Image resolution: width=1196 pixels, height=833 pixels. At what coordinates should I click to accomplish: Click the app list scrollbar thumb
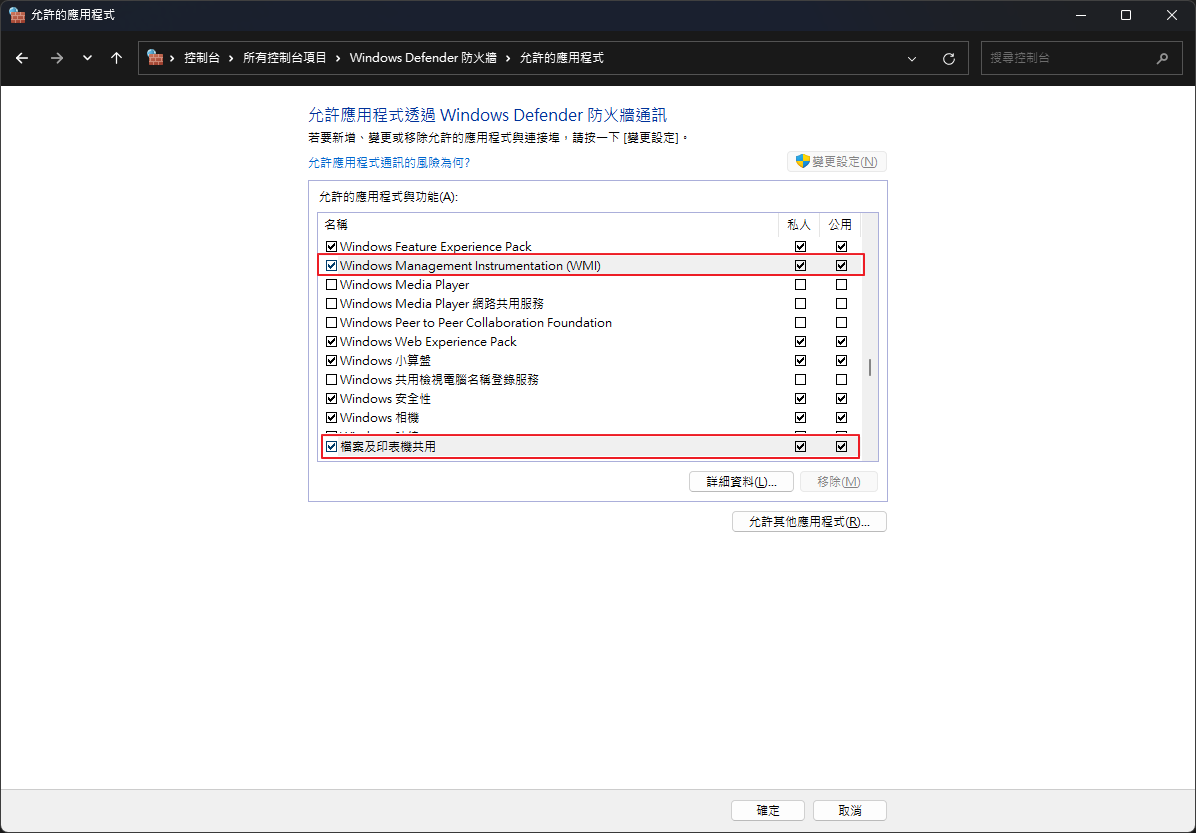(x=870, y=368)
